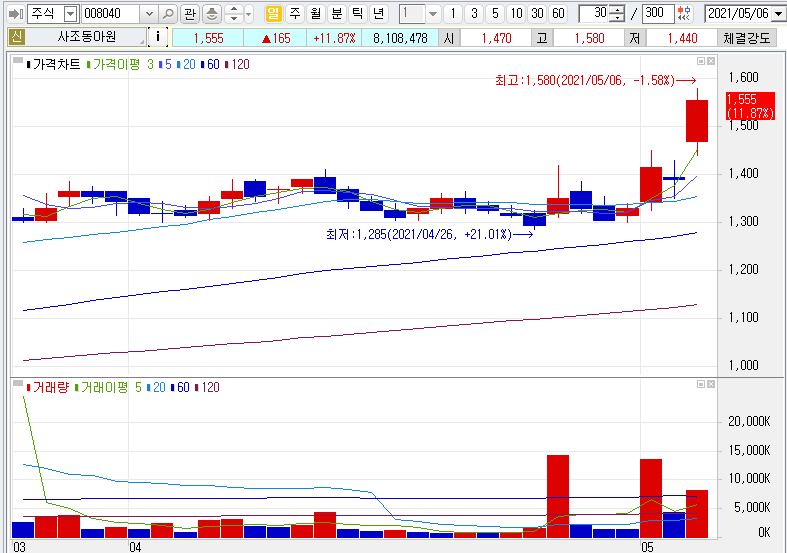Viewport: 787px width, 553px height.
Task: Click the volume value 8,108,478
Action: [400, 38]
